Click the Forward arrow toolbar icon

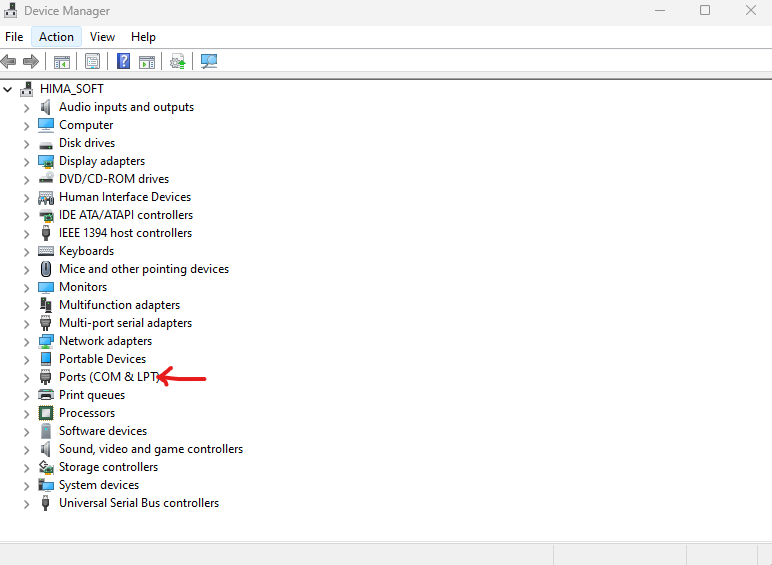click(31, 62)
